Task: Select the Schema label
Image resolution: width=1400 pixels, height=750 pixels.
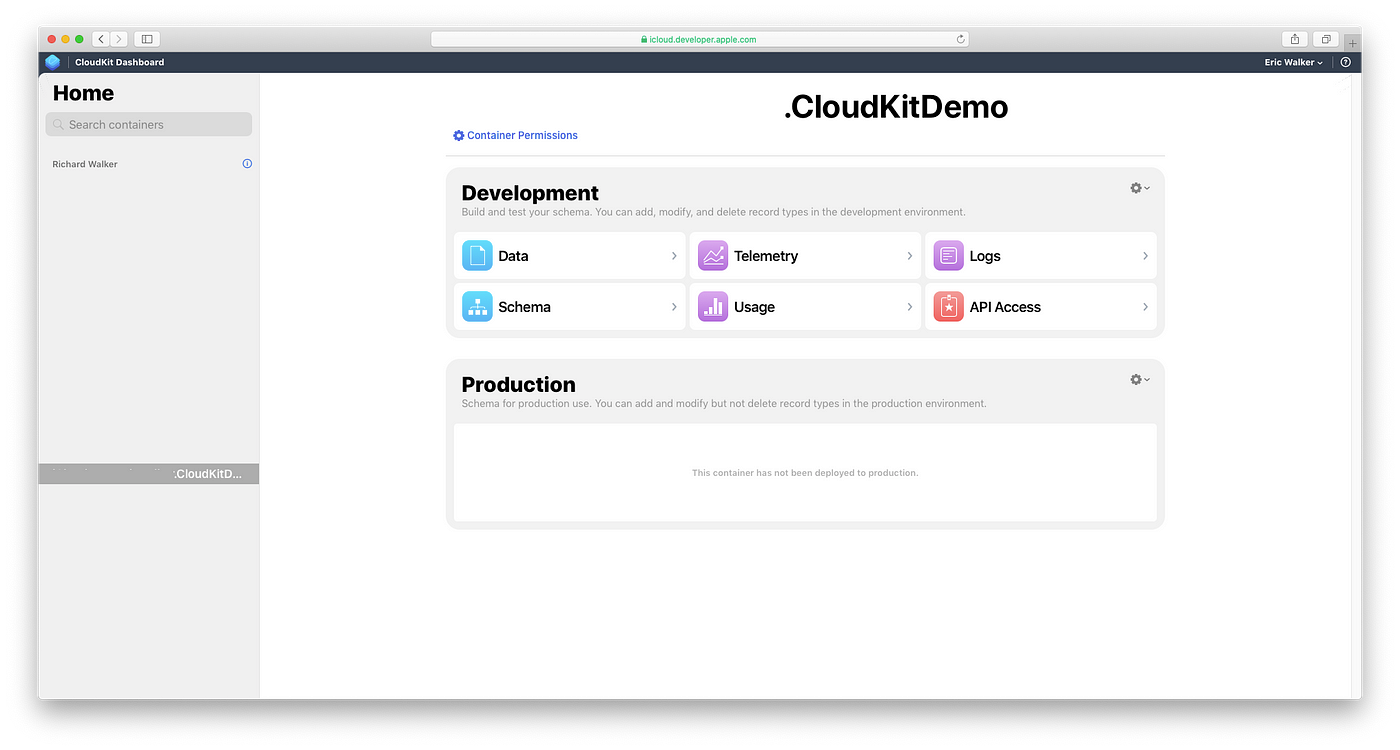Action: 524,307
